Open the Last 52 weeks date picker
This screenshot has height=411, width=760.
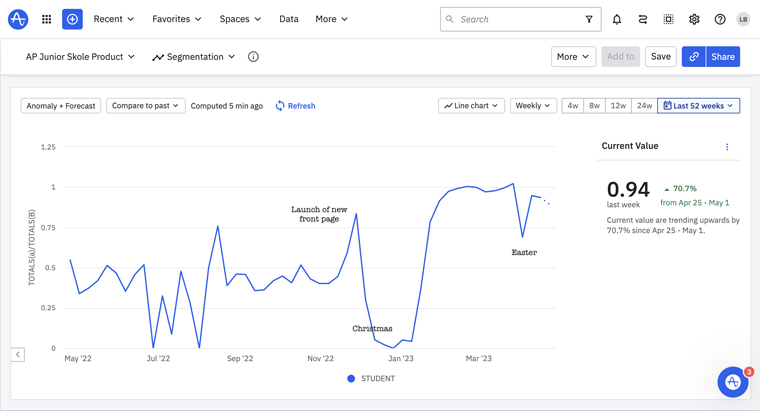[698, 106]
